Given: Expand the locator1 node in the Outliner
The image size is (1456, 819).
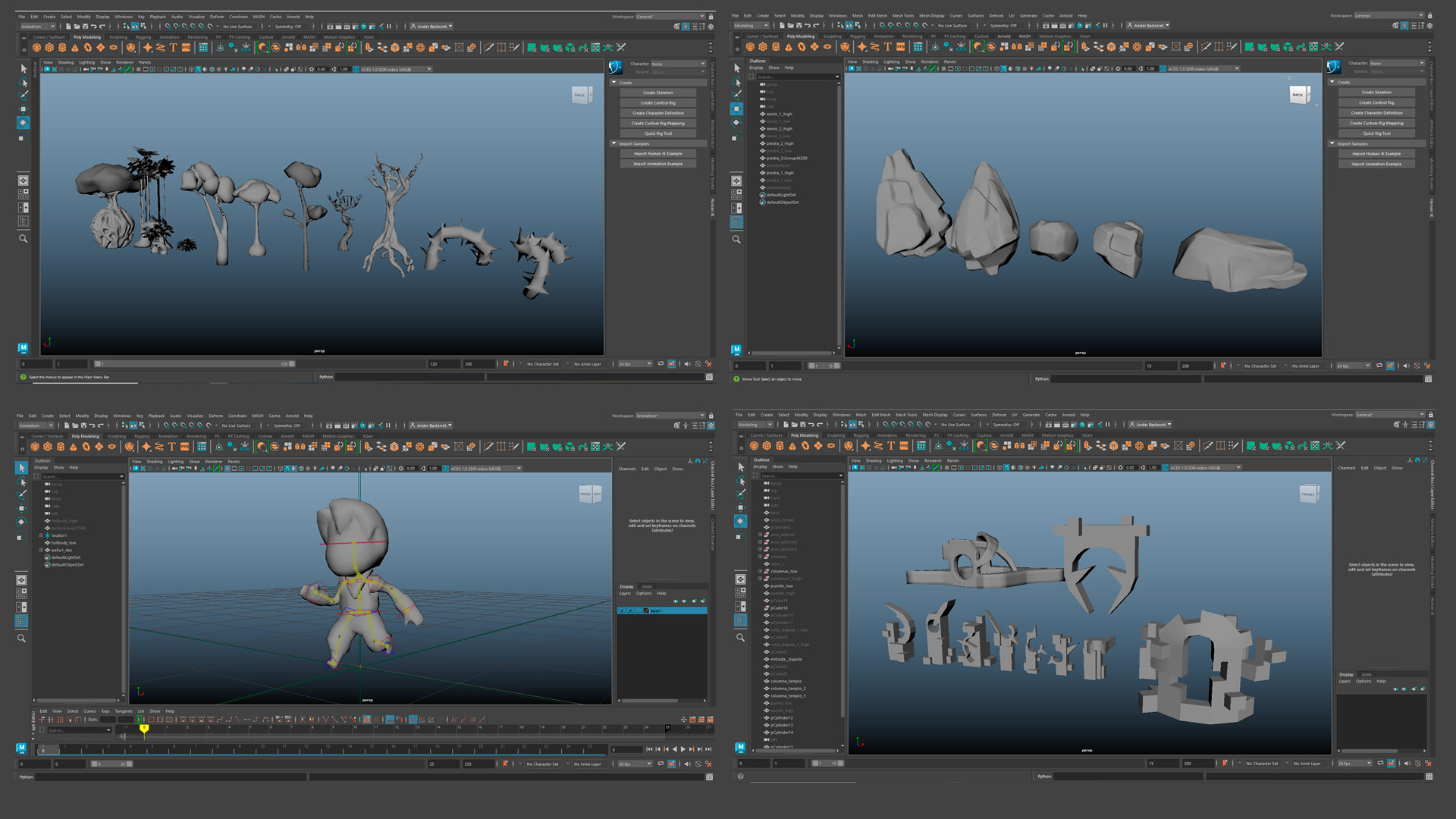Looking at the screenshot, I should click(x=41, y=535).
